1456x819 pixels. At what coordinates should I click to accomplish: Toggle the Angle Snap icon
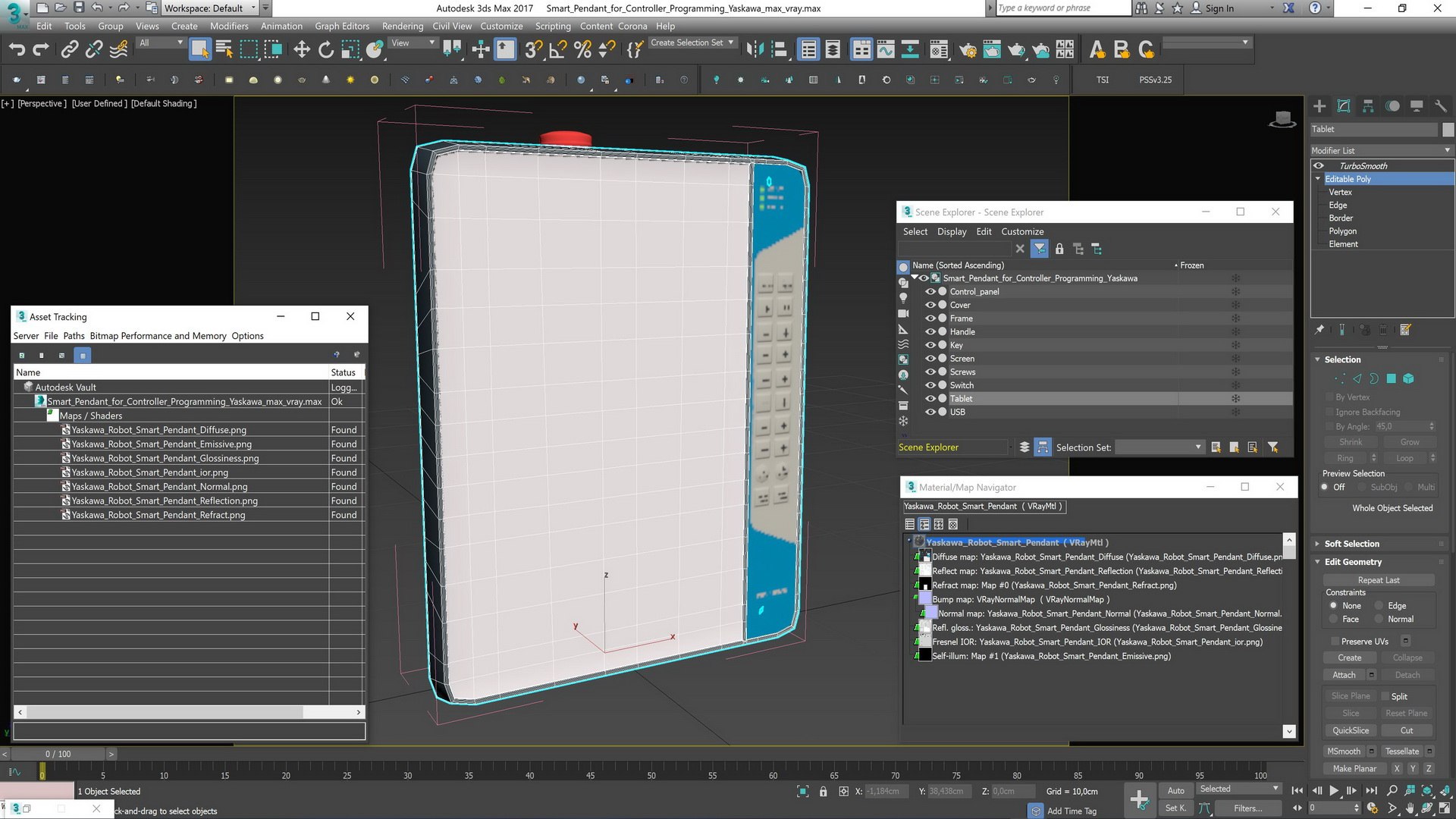557,50
